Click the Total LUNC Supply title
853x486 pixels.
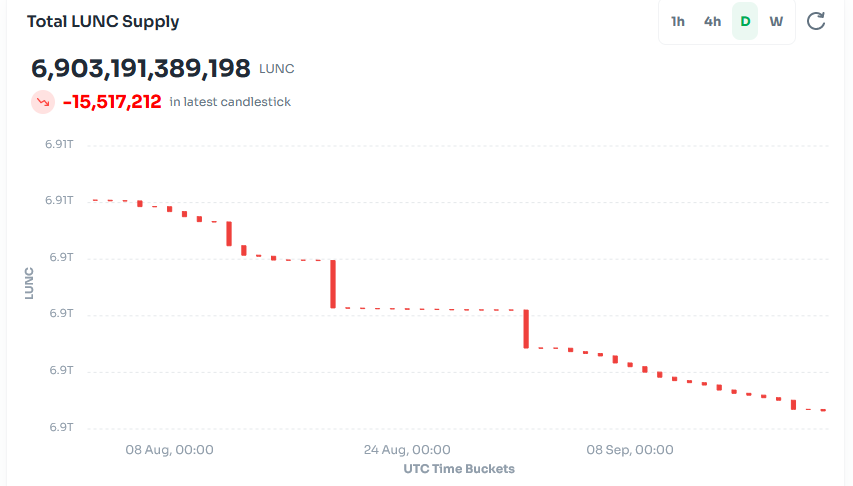point(103,21)
